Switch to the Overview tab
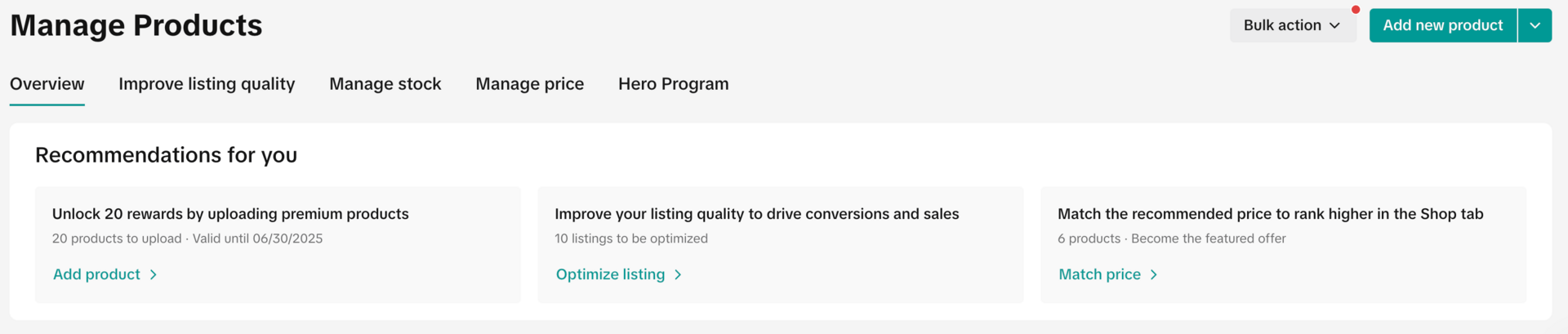The width and height of the screenshot is (1568, 334). tap(47, 84)
